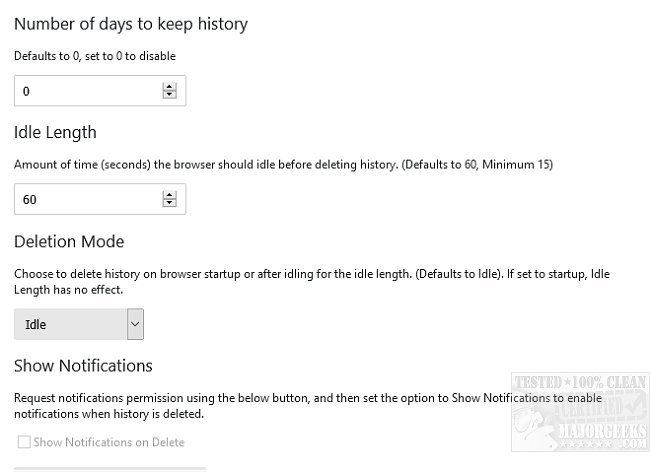Click the 'Defaults to 0' description text
The height and width of the screenshot is (472, 650).
95,56
